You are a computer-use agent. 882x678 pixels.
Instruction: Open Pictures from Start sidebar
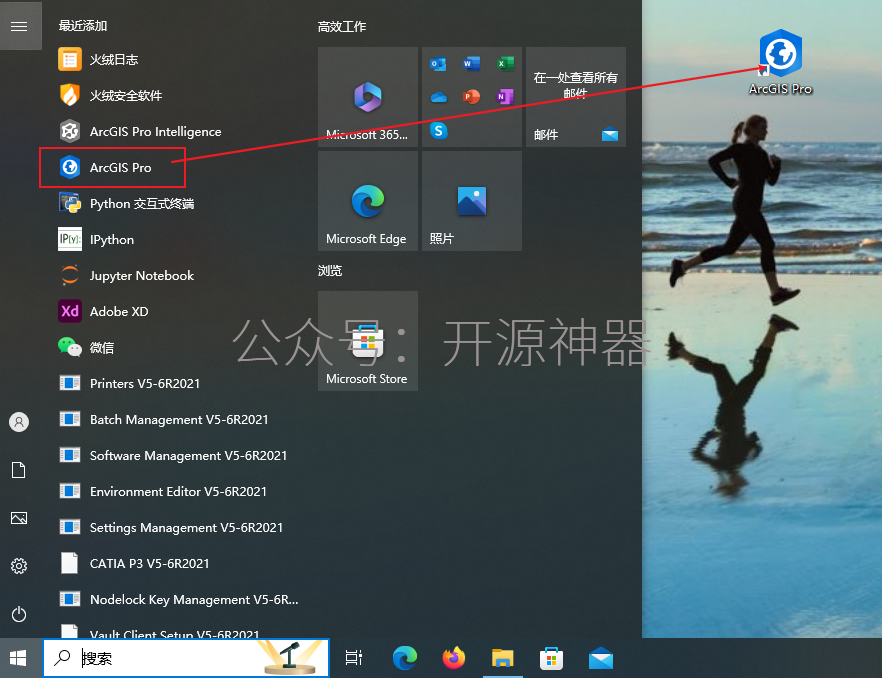coord(19,518)
